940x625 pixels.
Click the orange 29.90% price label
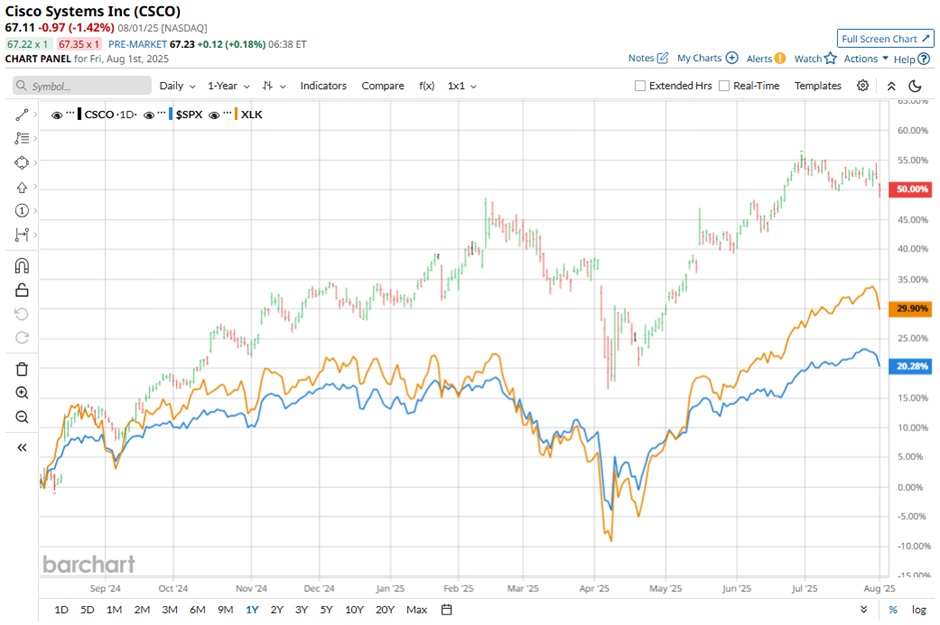911,308
